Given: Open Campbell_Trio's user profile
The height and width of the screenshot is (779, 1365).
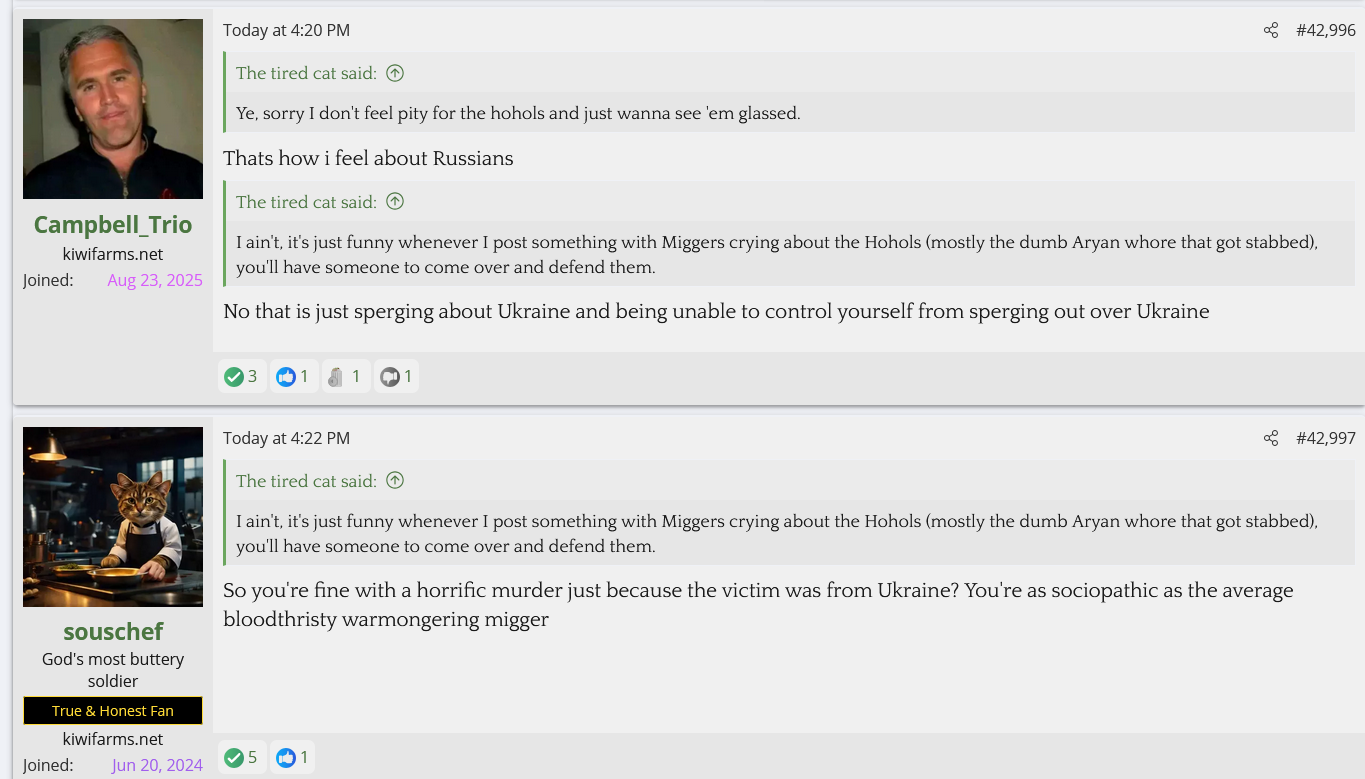Looking at the screenshot, I should pos(113,224).
